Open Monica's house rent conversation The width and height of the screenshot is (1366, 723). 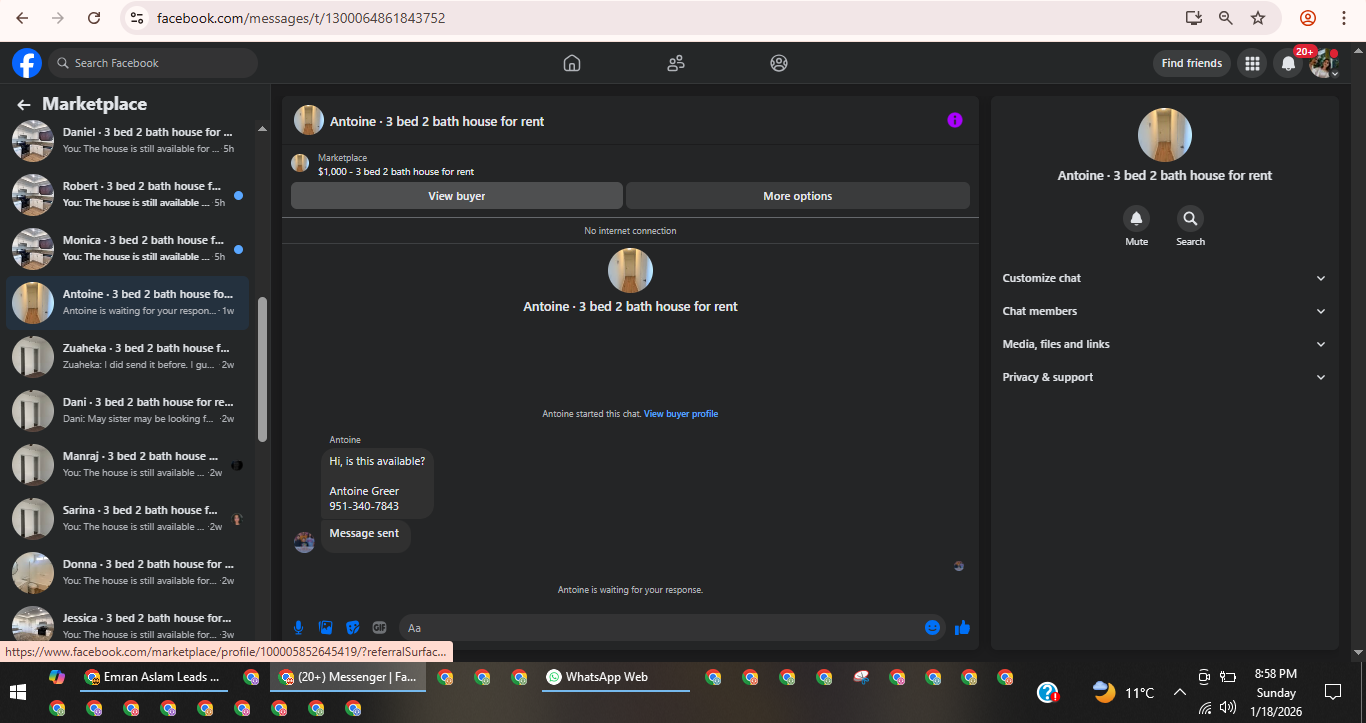128,248
